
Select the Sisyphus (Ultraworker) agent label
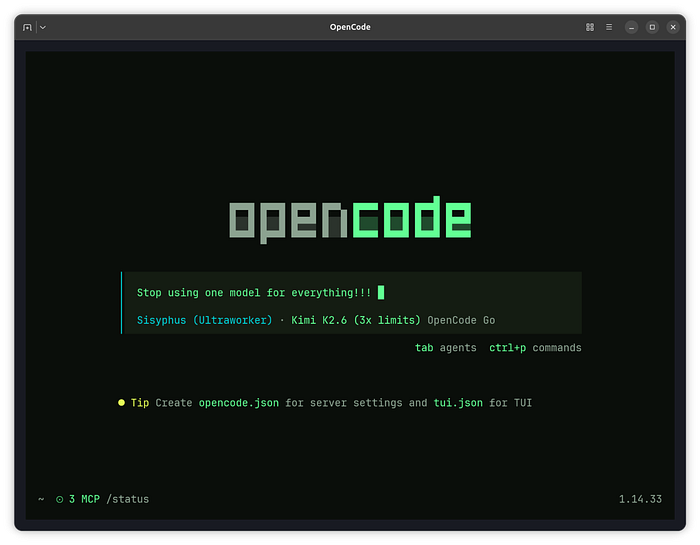click(204, 320)
